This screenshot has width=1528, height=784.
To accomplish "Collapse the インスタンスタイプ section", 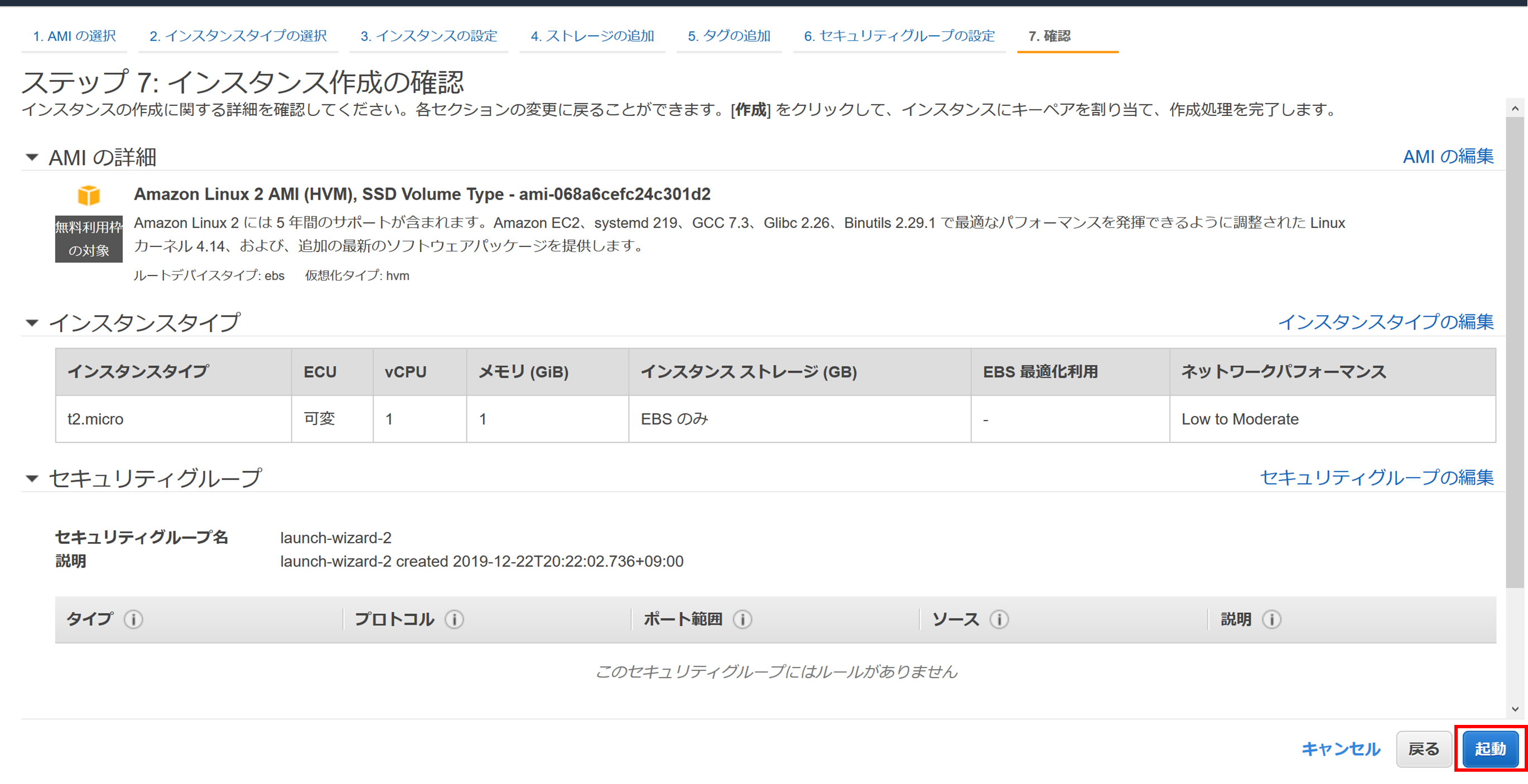I will [32, 323].
